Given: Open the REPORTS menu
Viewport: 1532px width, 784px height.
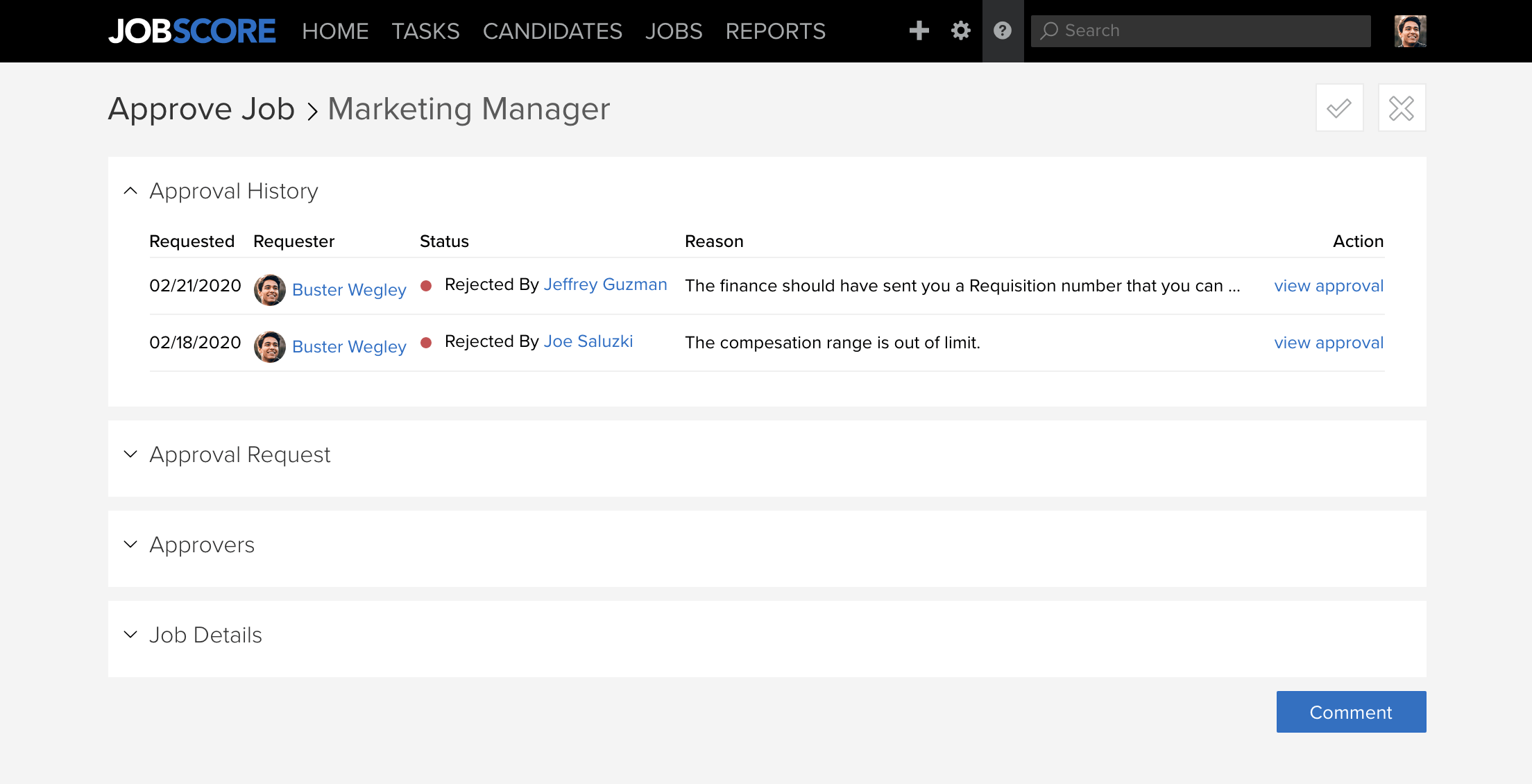Looking at the screenshot, I should (776, 31).
